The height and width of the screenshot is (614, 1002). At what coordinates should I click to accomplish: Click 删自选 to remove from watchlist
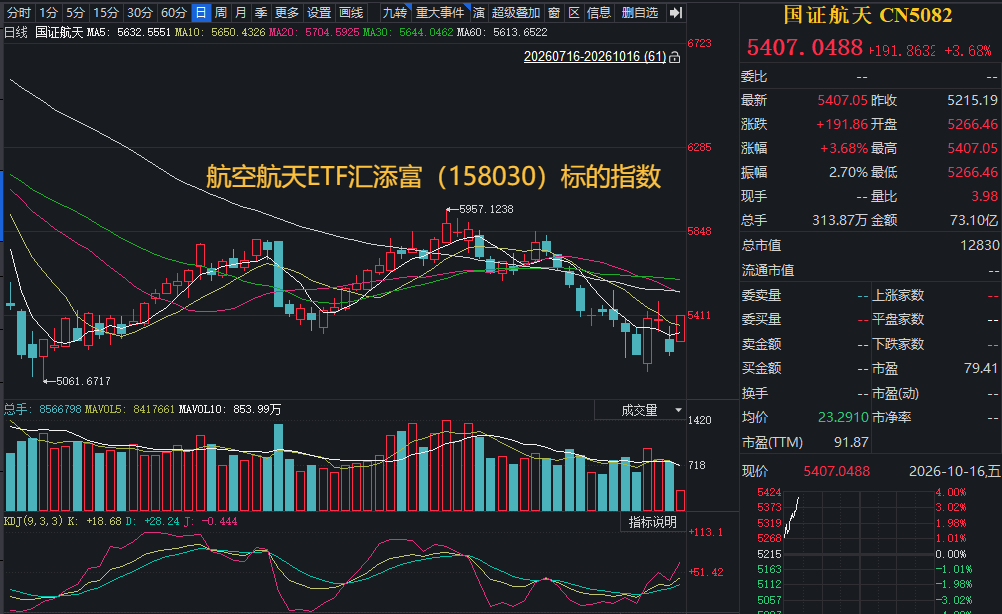point(640,13)
